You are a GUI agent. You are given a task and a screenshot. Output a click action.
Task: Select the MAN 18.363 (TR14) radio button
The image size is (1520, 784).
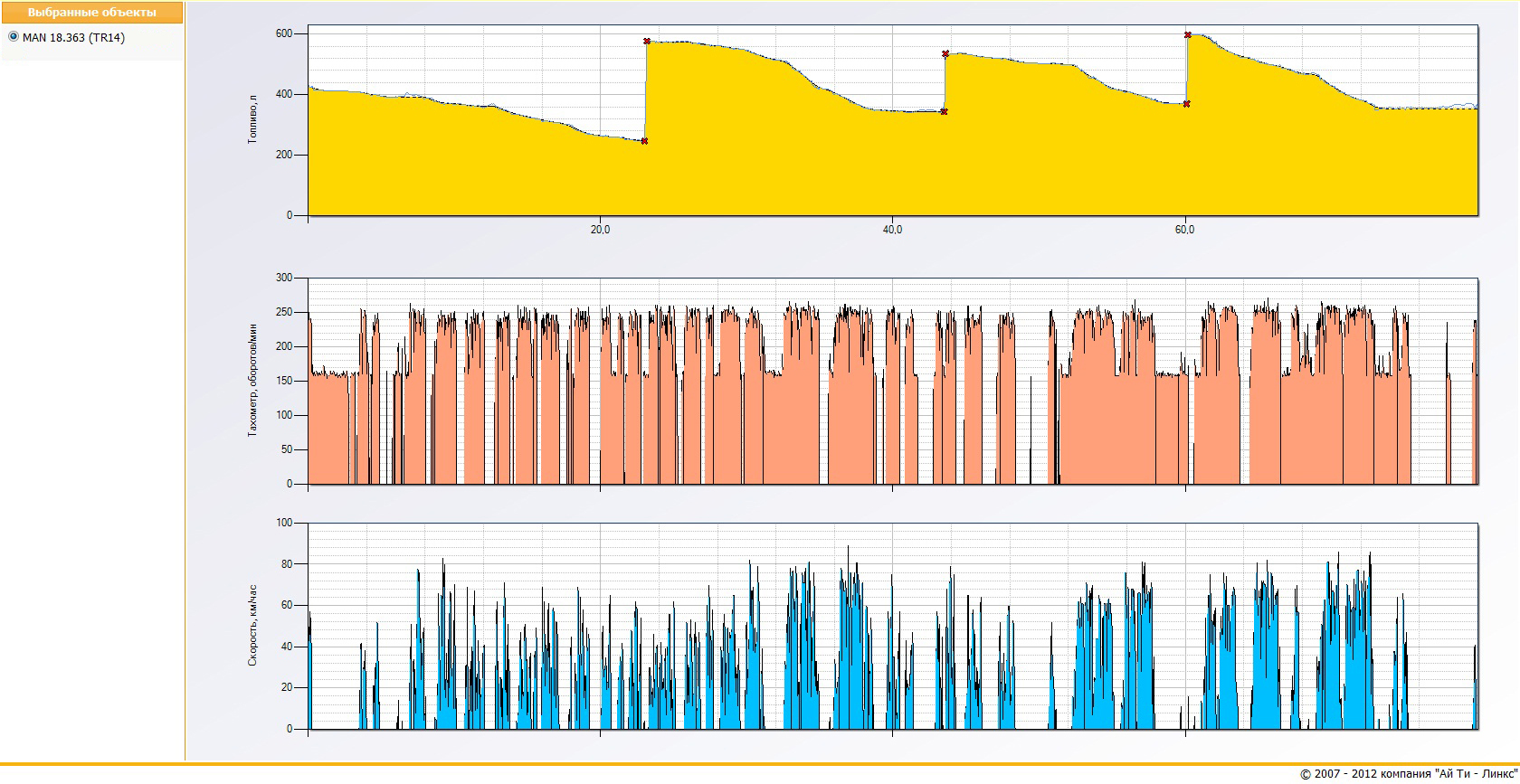tap(13, 37)
